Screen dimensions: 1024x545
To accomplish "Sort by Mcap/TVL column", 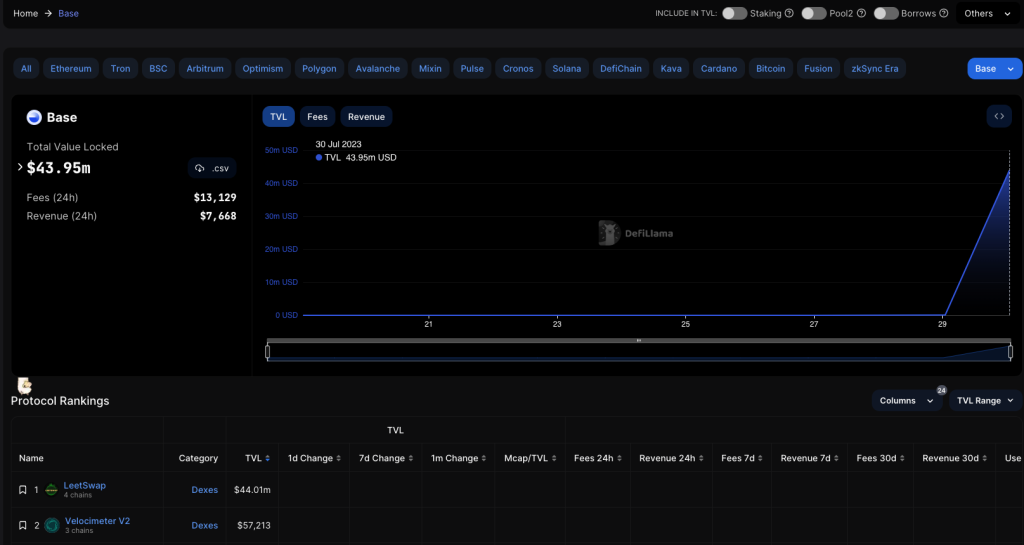I will point(554,458).
